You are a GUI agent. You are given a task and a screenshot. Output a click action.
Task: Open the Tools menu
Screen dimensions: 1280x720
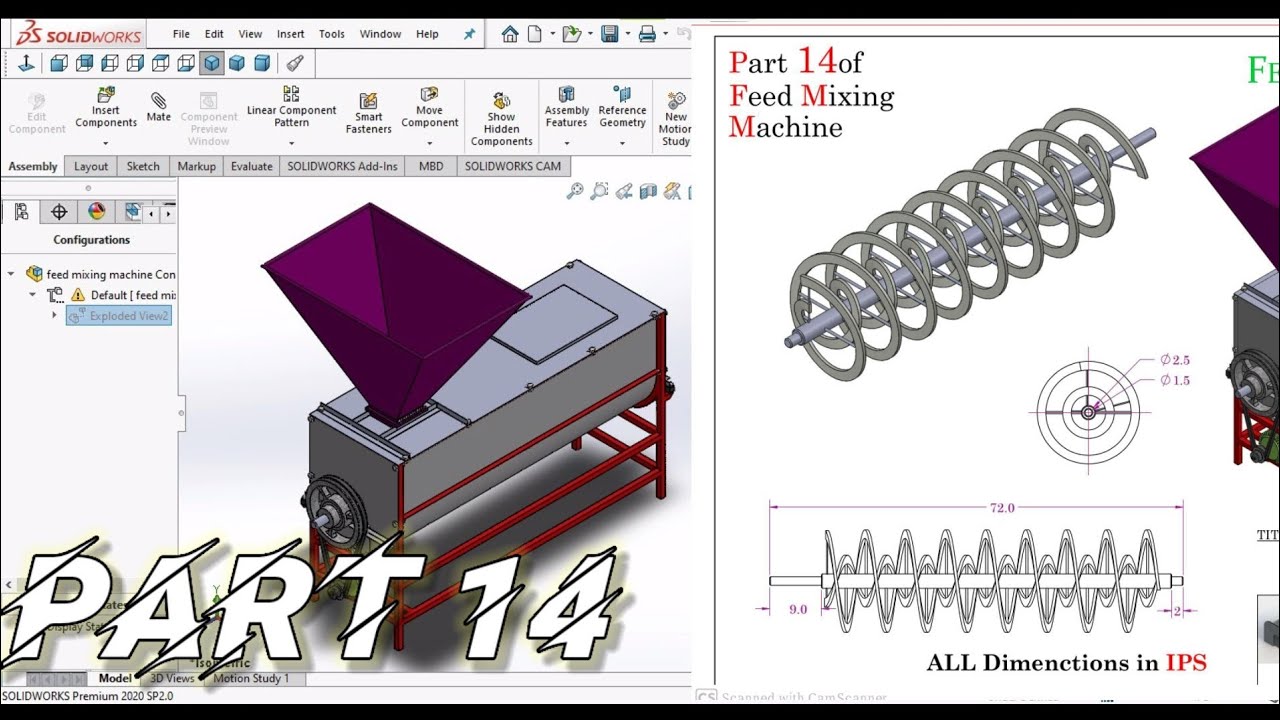click(332, 34)
